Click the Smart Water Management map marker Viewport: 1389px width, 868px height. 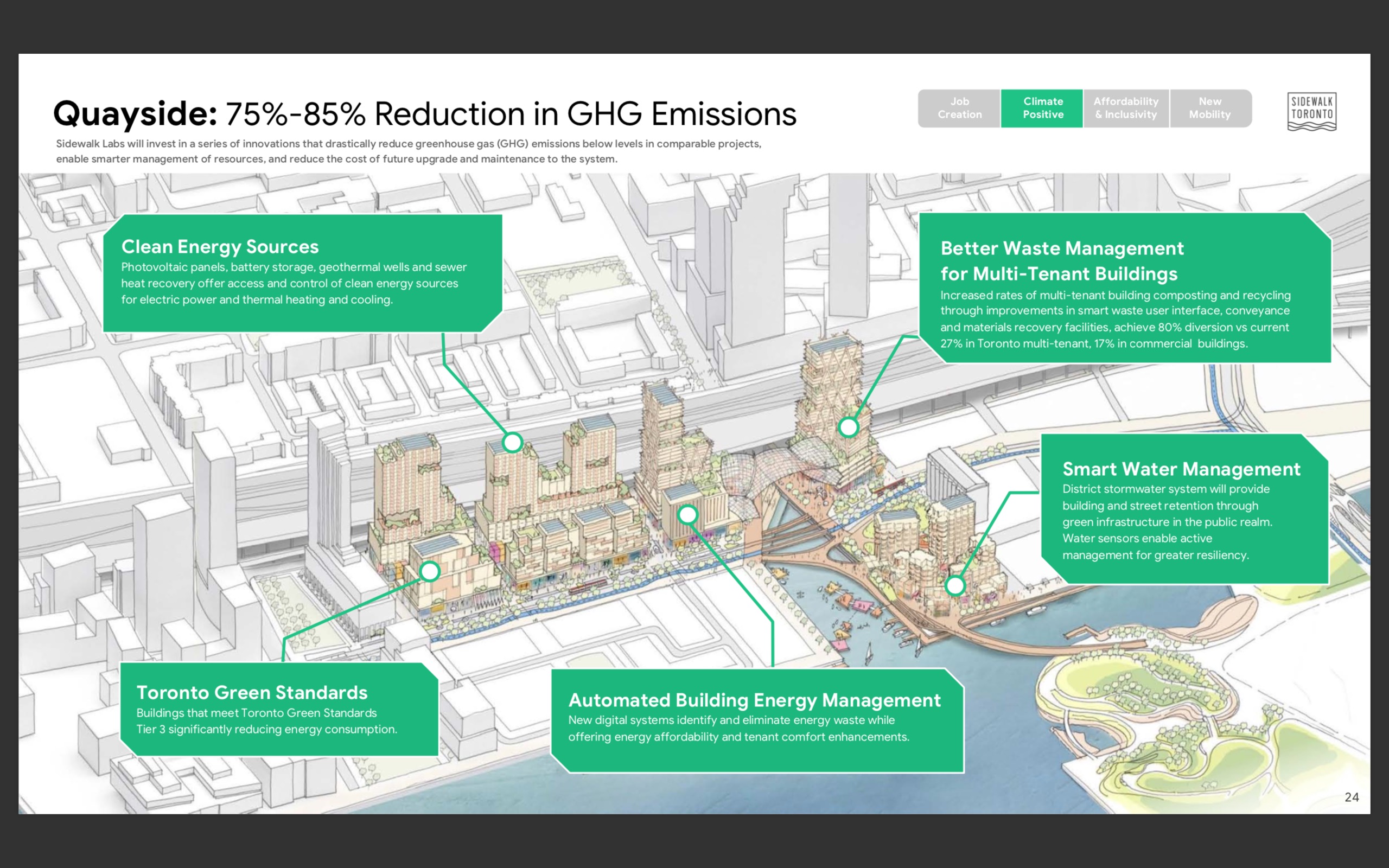point(955,586)
